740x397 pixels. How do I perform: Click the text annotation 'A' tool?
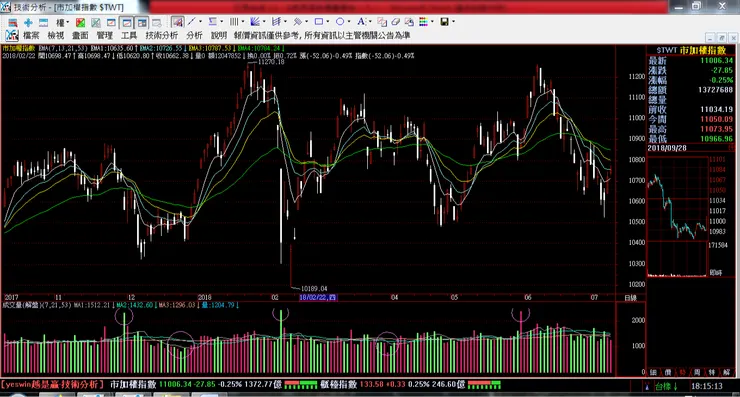(361, 22)
